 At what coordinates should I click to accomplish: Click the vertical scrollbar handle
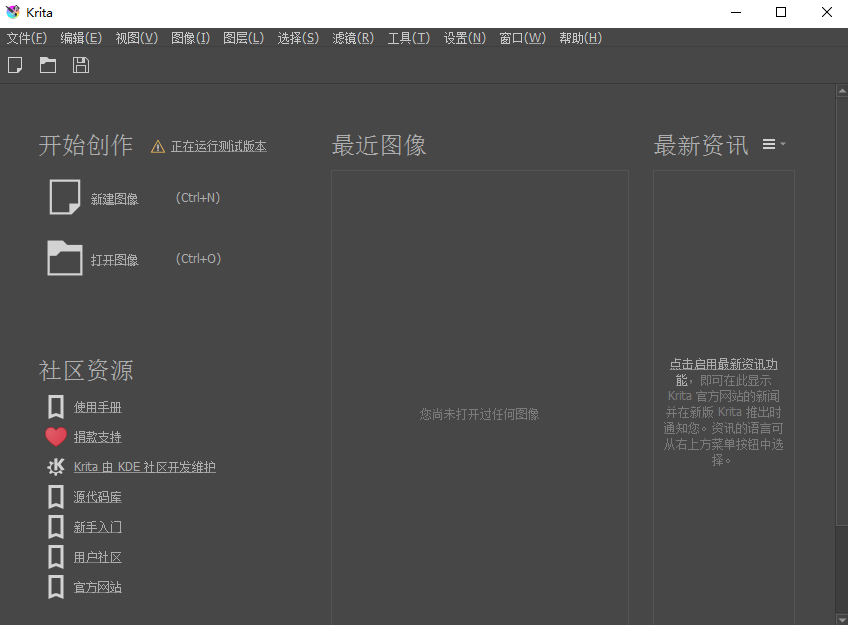pyautogui.click(x=842, y=311)
